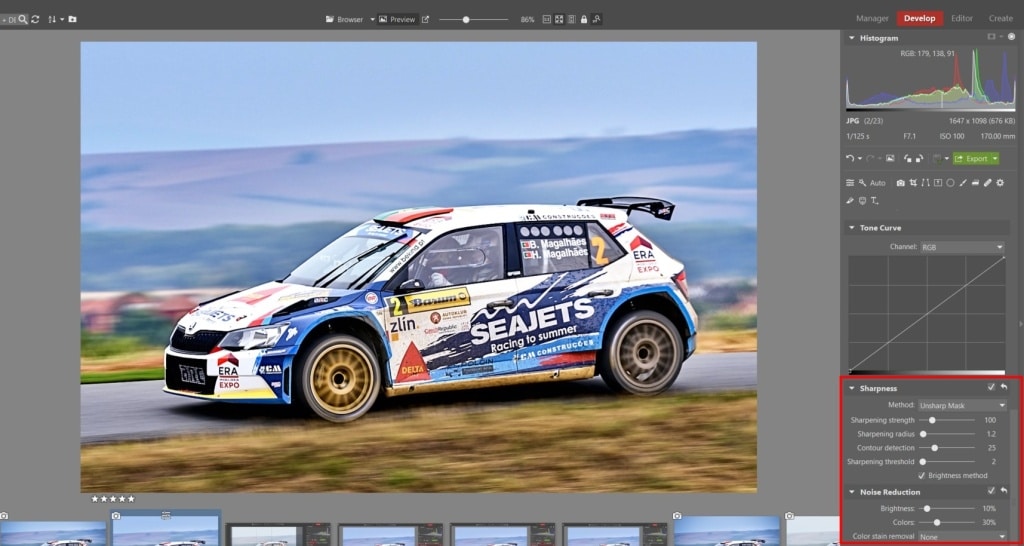Reset Sharpness with the arrow icon

[1004, 387]
